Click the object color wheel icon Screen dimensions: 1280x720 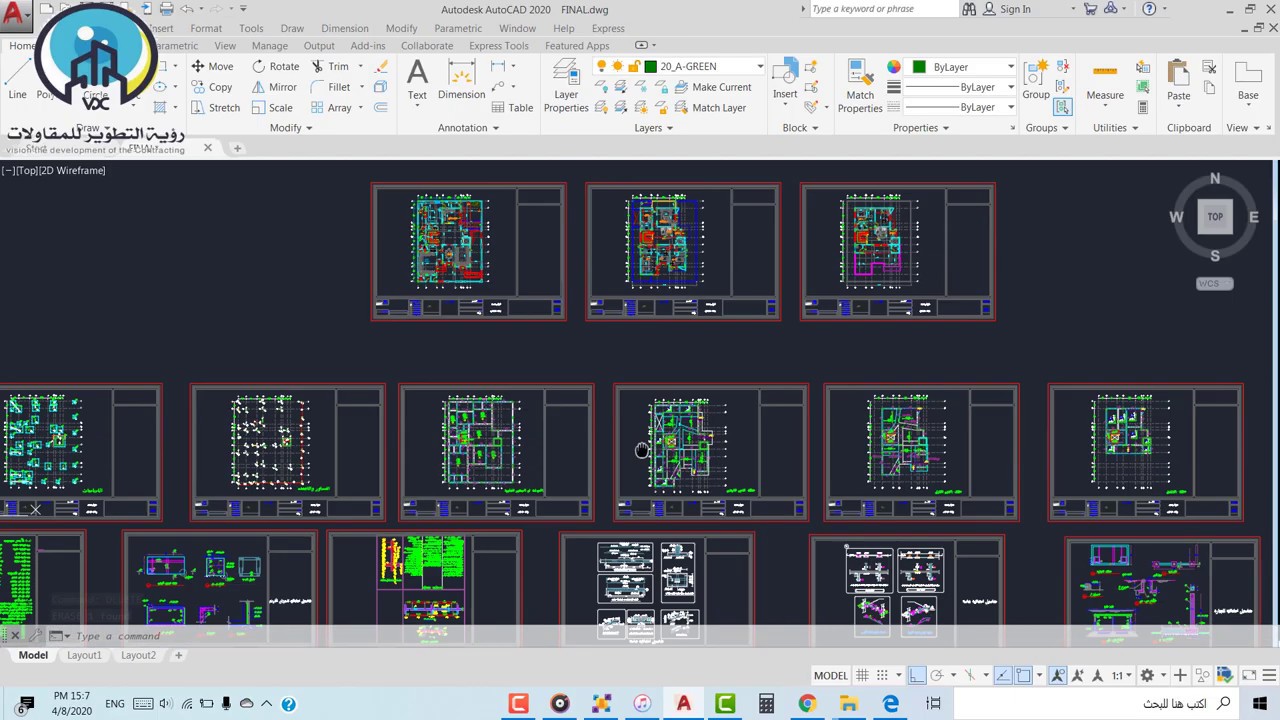tap(894, 66)
